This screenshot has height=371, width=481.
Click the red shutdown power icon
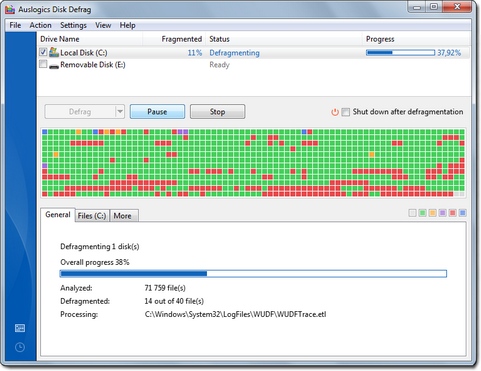pyautogui.click(x=335, y=112)
